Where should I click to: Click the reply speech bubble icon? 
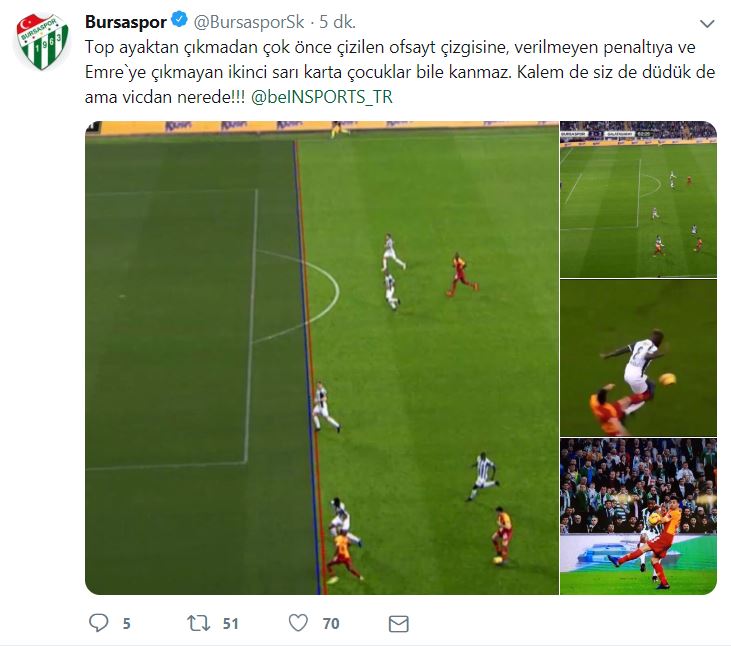(x=98, y=623)
